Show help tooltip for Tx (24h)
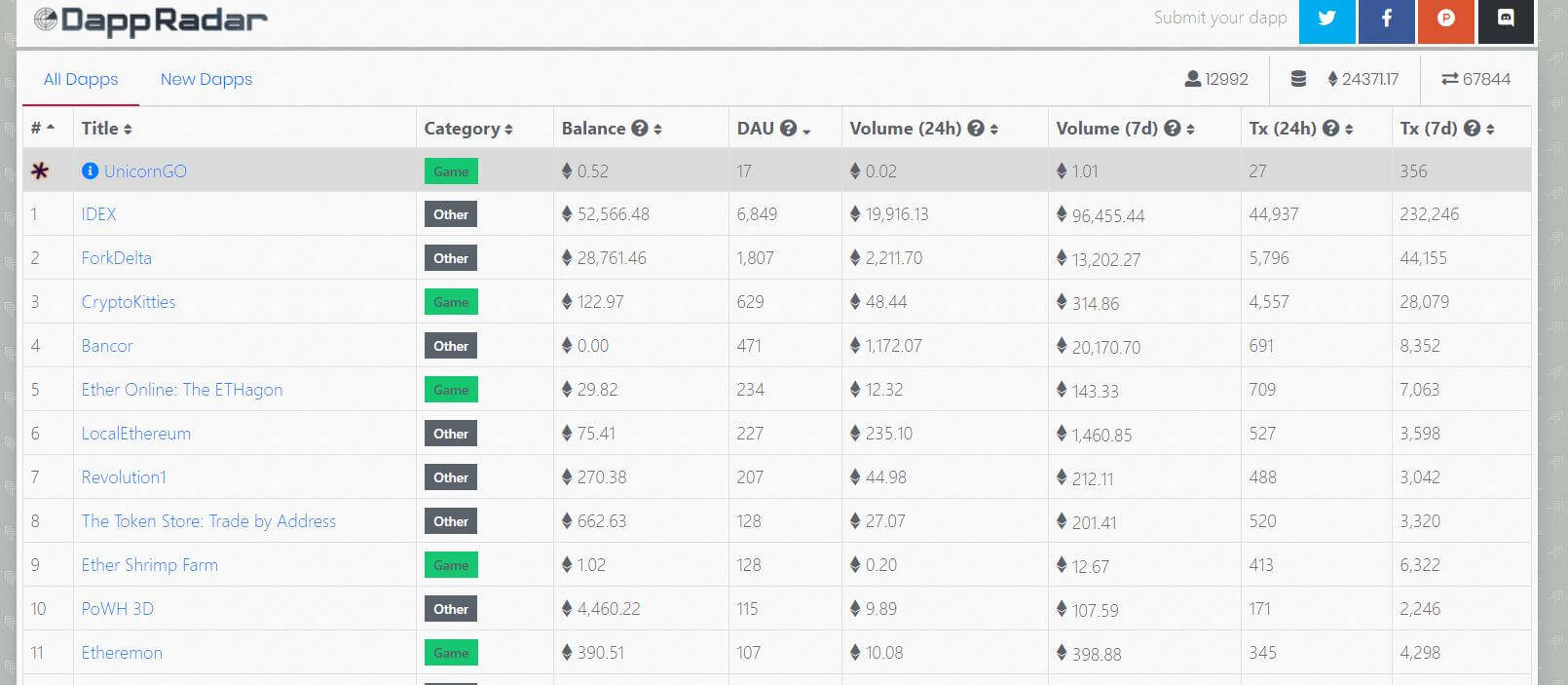The width and height of the screenshot is (1568, 685). (1331, 128)
